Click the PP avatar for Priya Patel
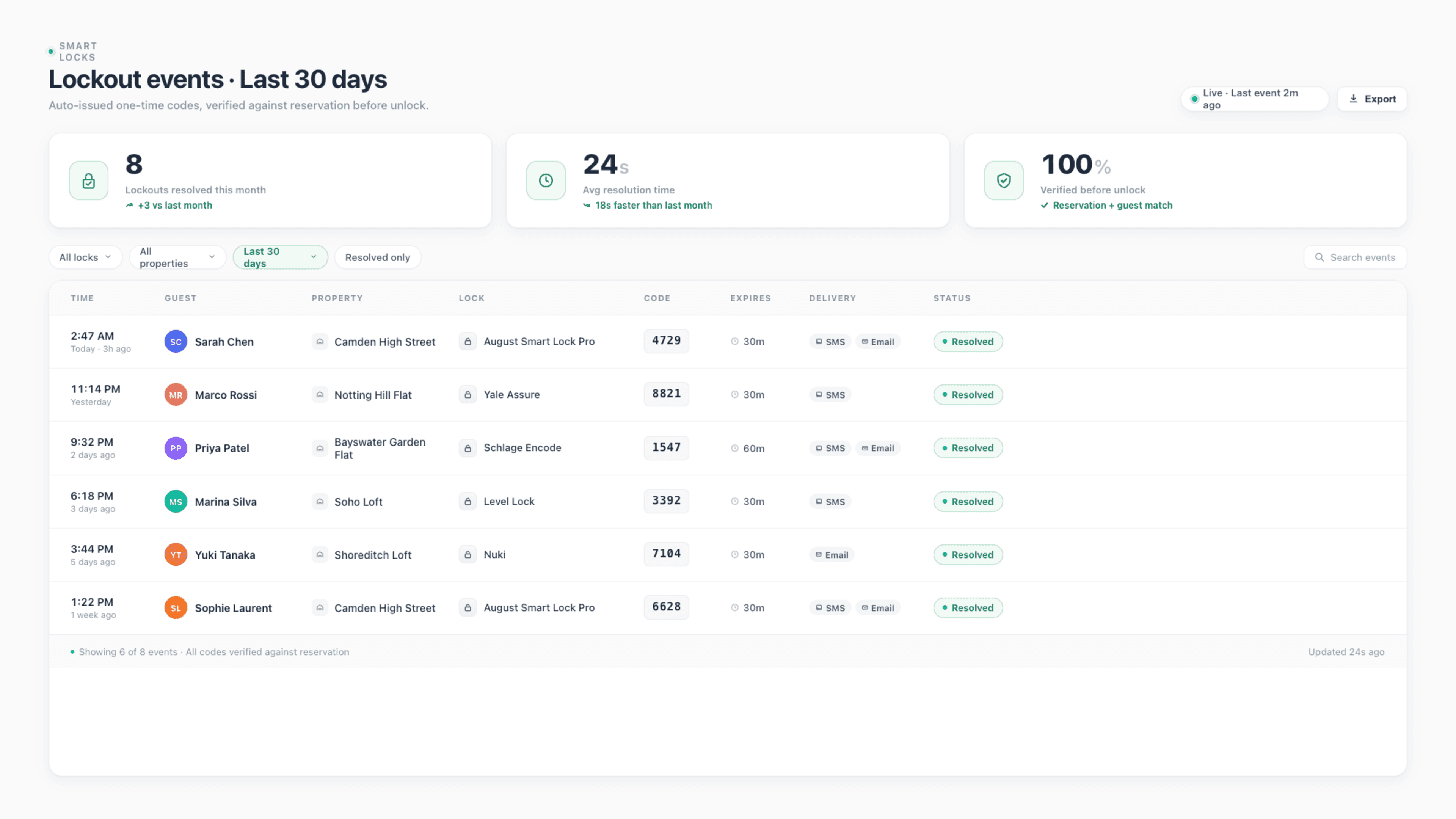The image size is (1456, 819). click(176, 448)
